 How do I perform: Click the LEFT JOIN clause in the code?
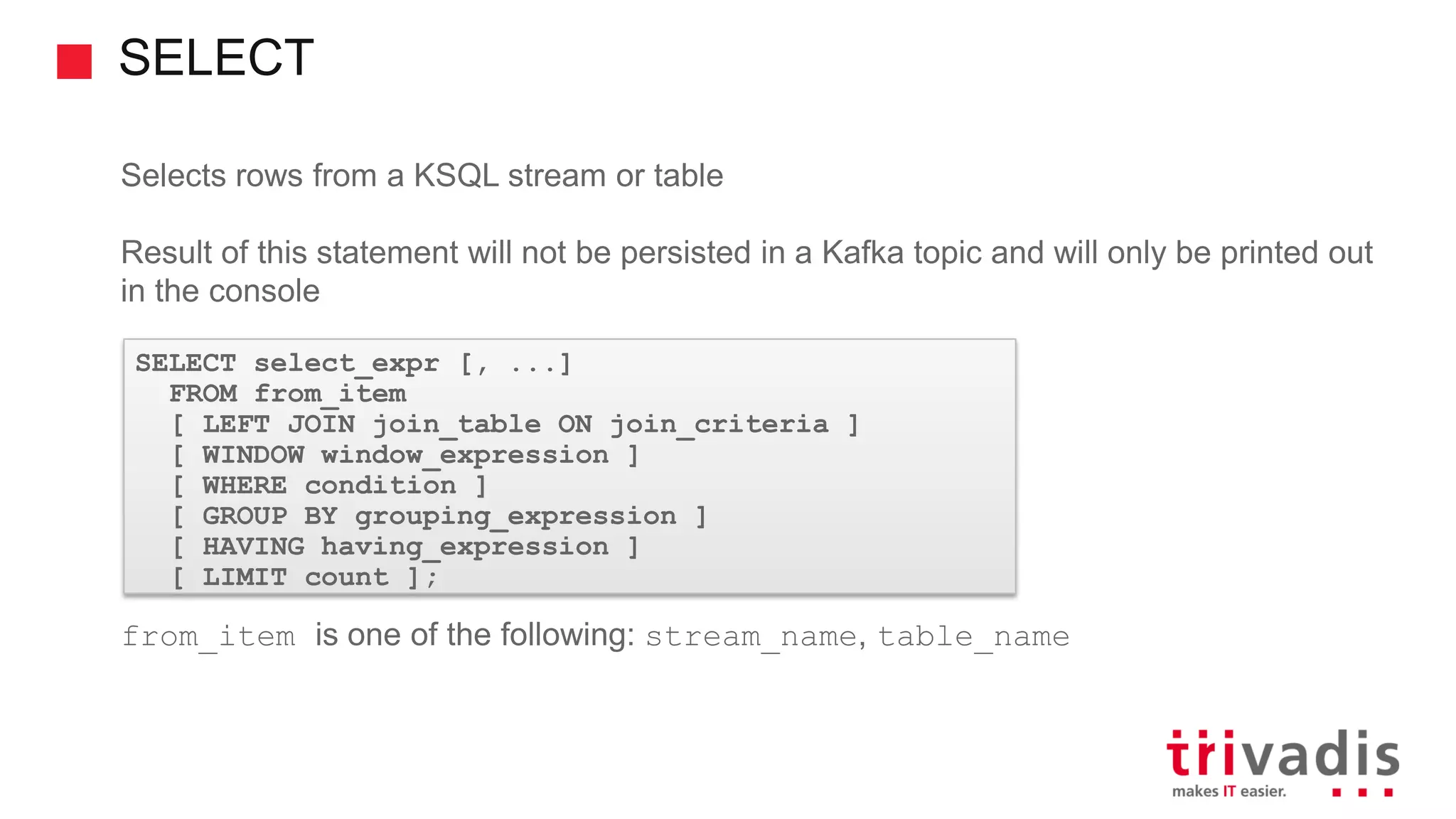pos(515,424)
